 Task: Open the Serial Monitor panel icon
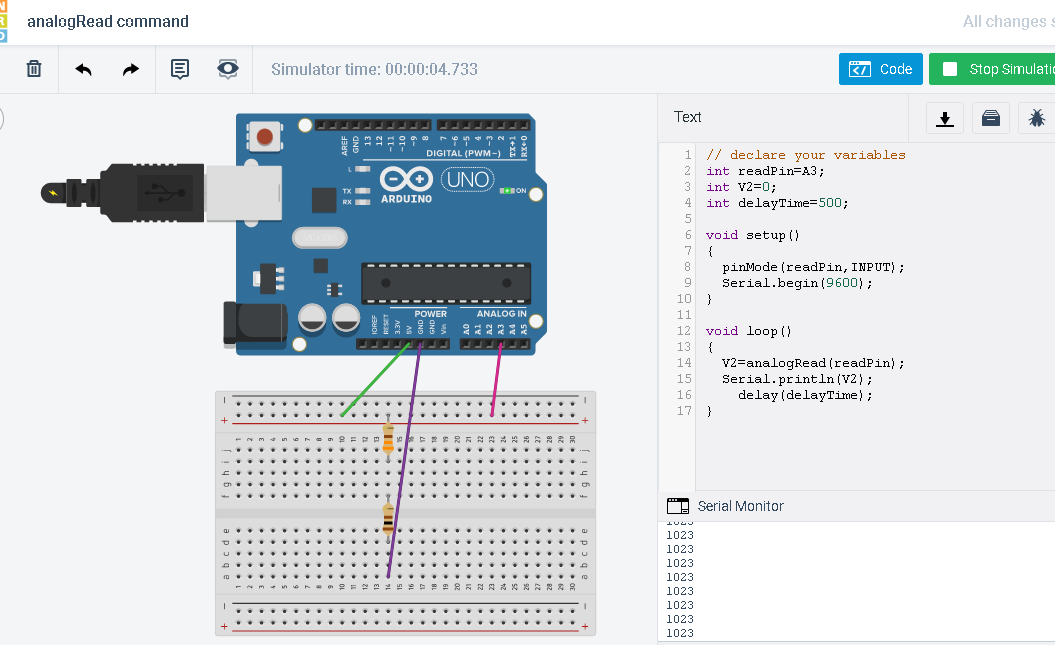tap(677, 505)
